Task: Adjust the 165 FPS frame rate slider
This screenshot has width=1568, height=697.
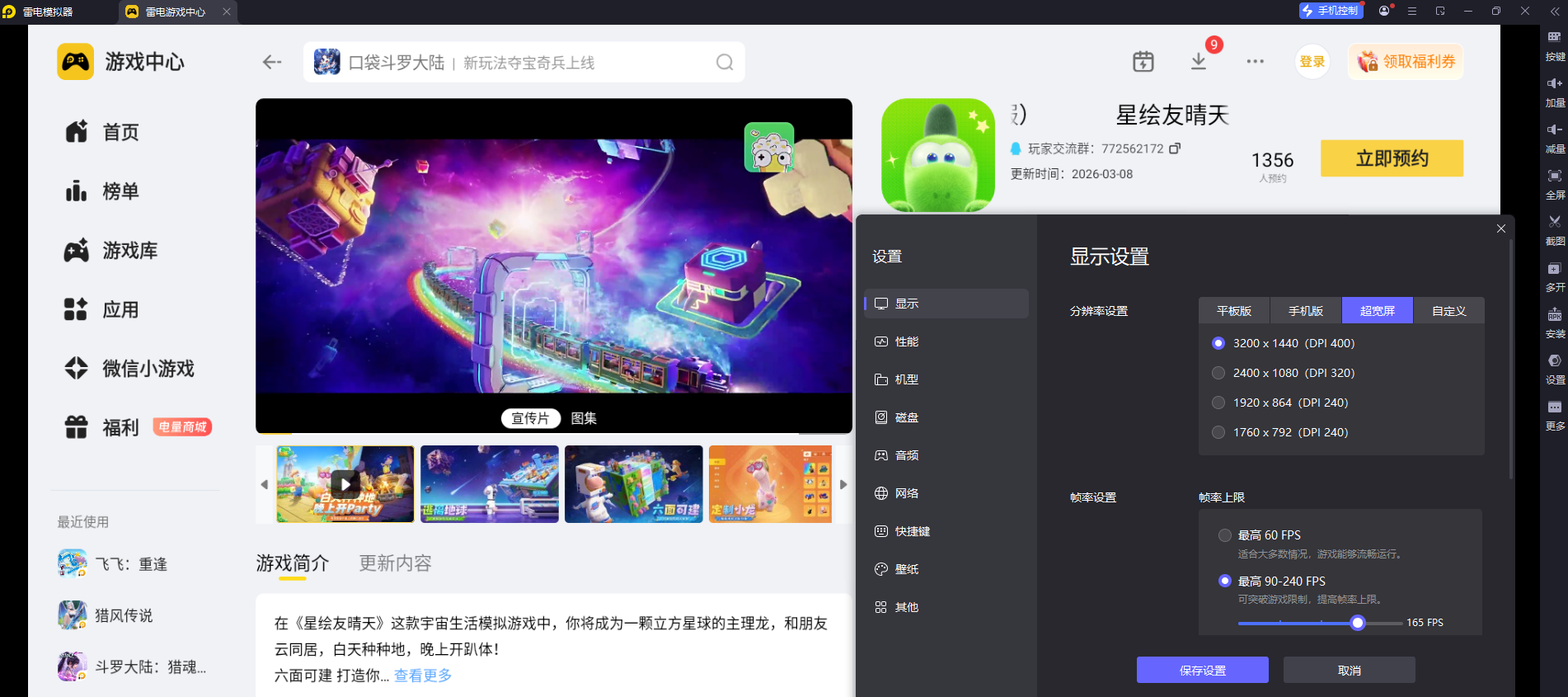Action: point(1358,623)
